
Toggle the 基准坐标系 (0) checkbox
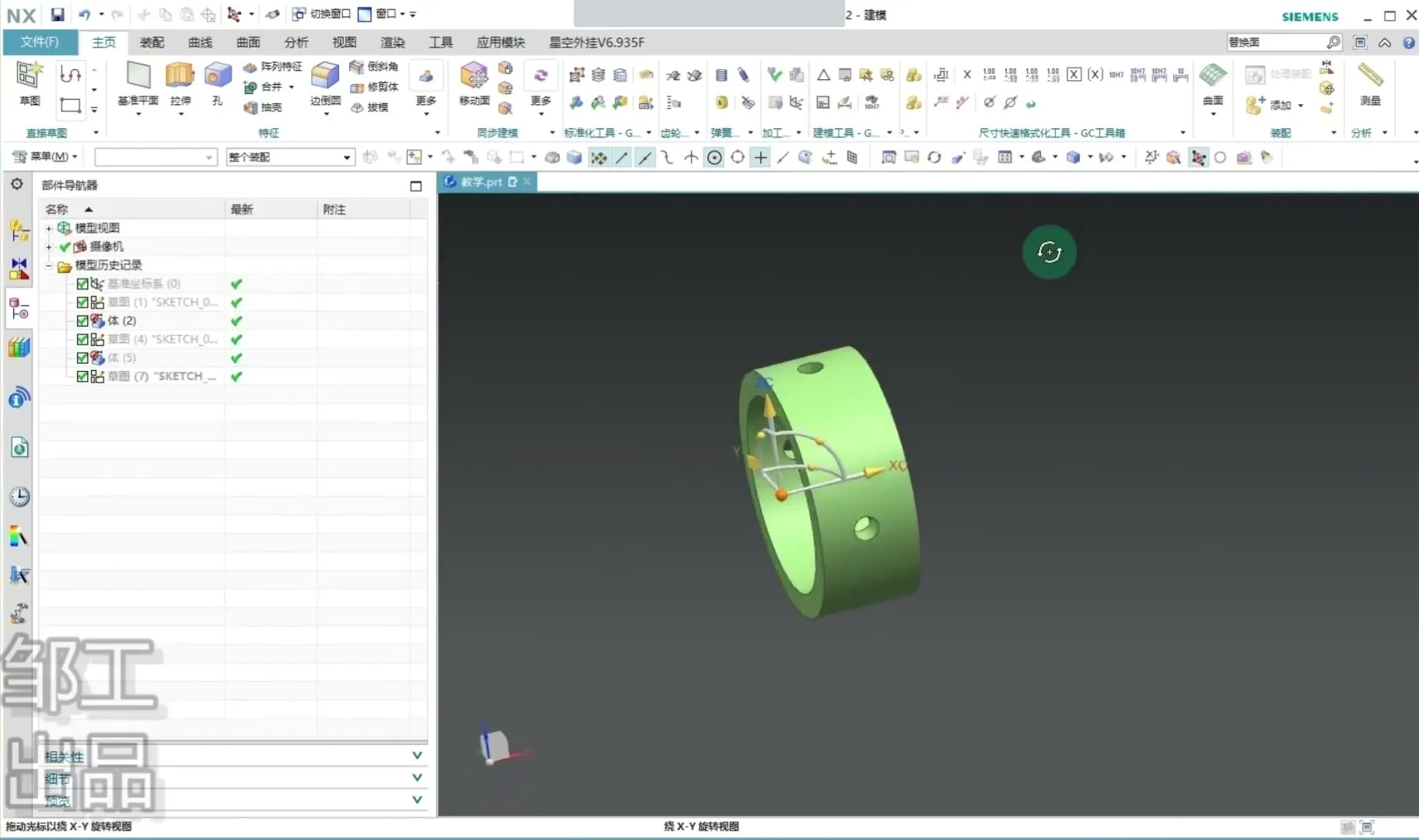point(82,284)
